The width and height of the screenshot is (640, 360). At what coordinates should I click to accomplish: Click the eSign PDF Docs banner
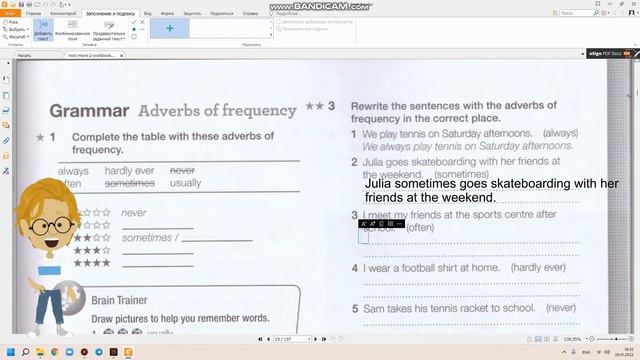(x=612, y=53)
